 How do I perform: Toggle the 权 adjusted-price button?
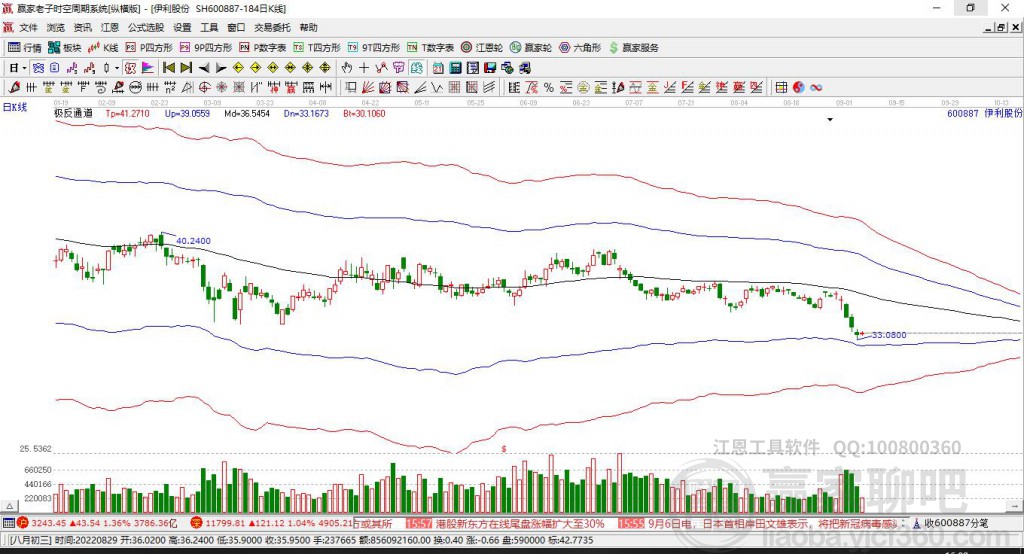click(131, 68)
